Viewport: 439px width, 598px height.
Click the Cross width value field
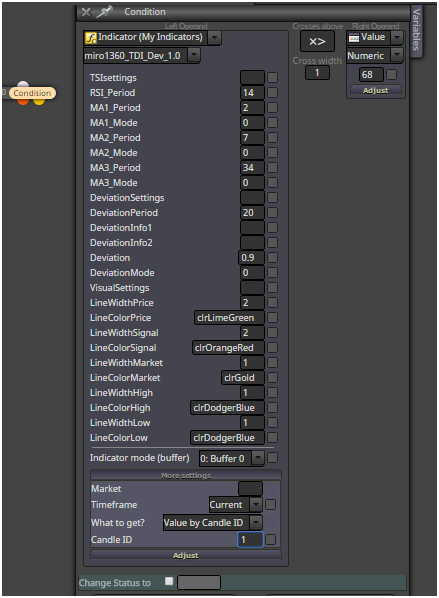(x=317, y=72)
